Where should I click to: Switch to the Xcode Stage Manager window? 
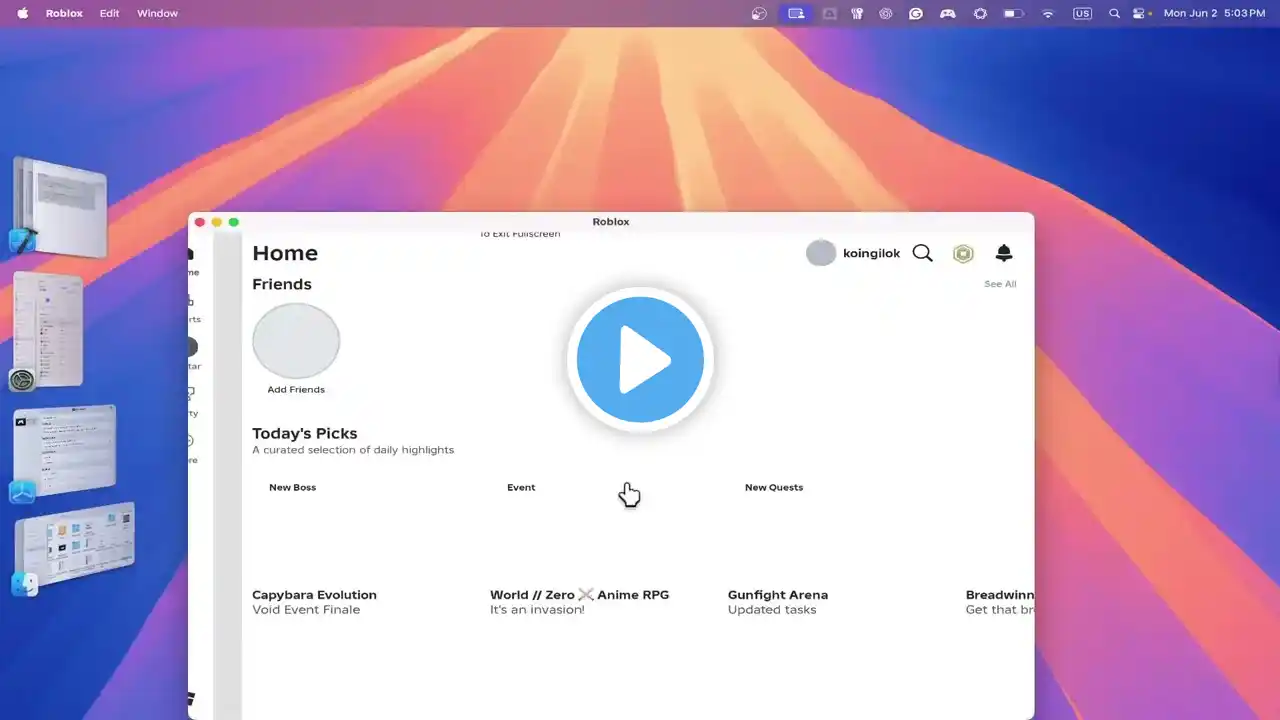pos(59,205)
